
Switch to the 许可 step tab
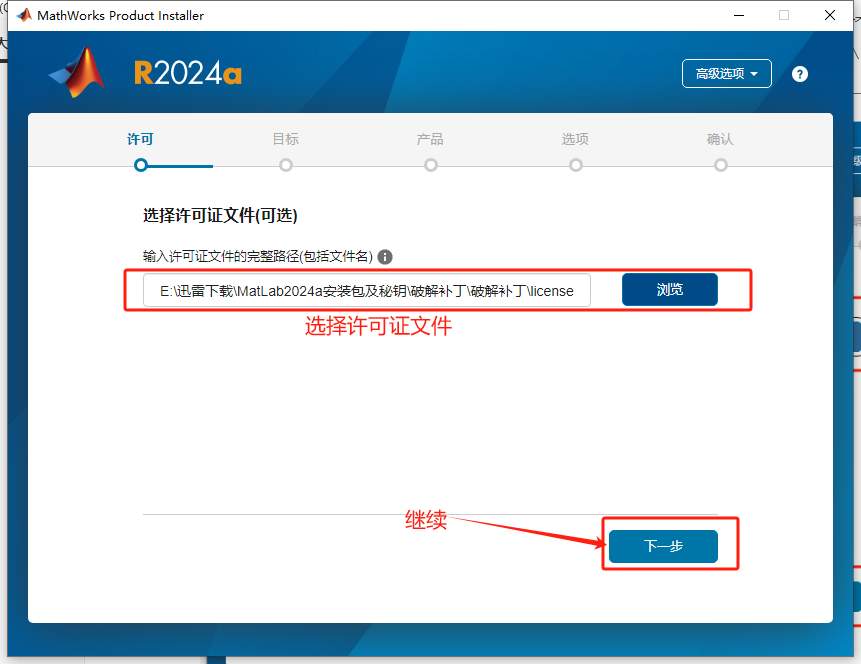(x=141, y=140)
